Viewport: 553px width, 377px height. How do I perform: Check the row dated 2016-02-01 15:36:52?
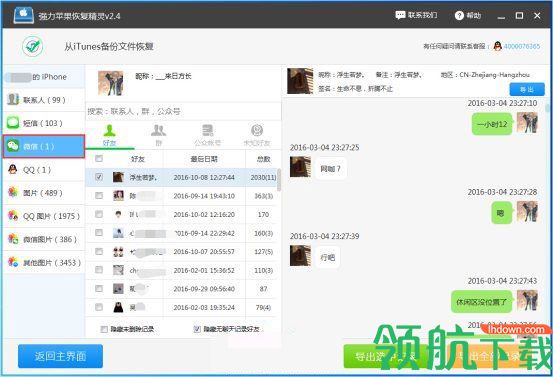pyautogui.click(x=99, y=270)
